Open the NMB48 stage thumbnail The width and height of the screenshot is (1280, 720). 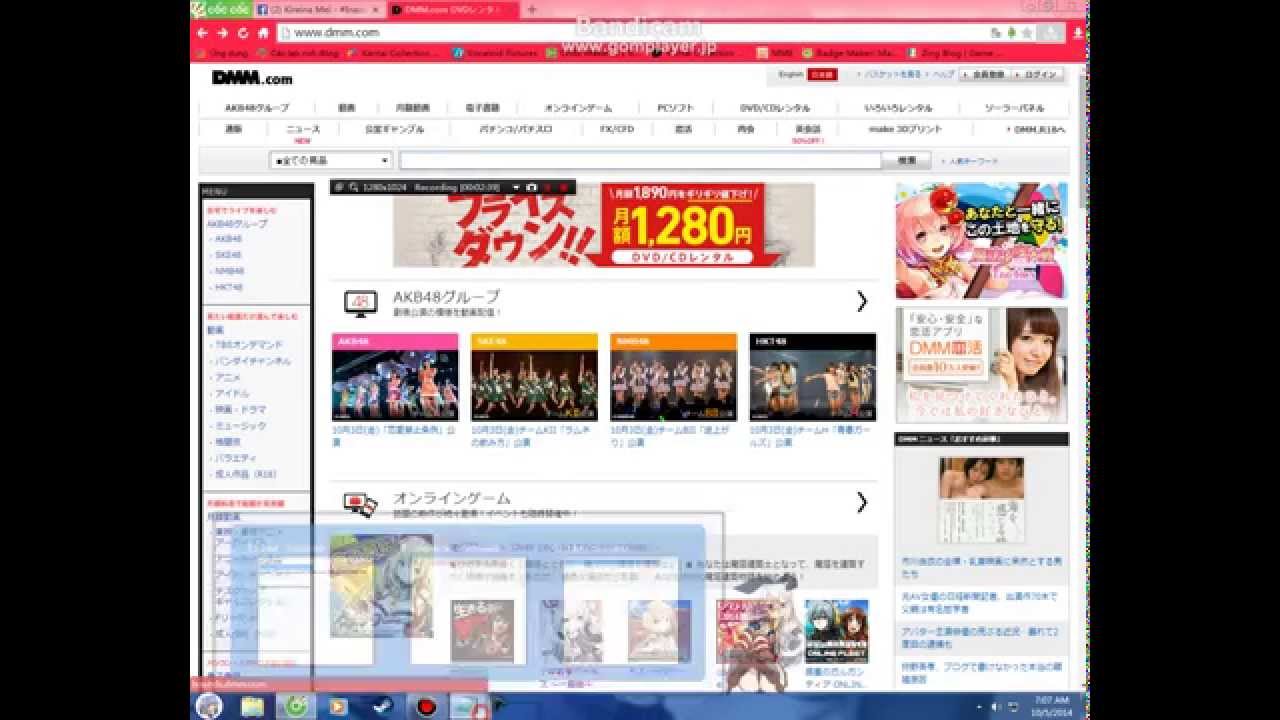673,377
